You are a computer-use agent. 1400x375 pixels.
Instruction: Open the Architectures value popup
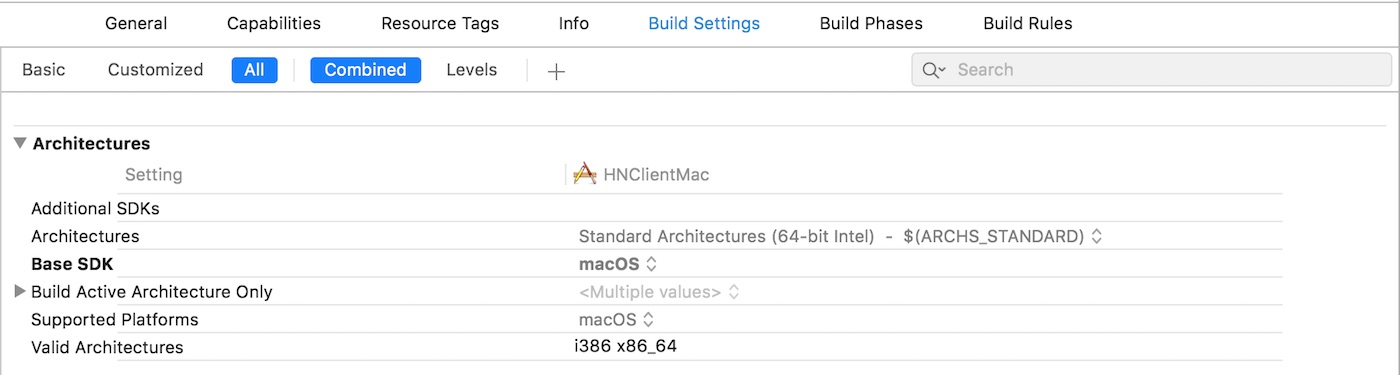(840, 237)
